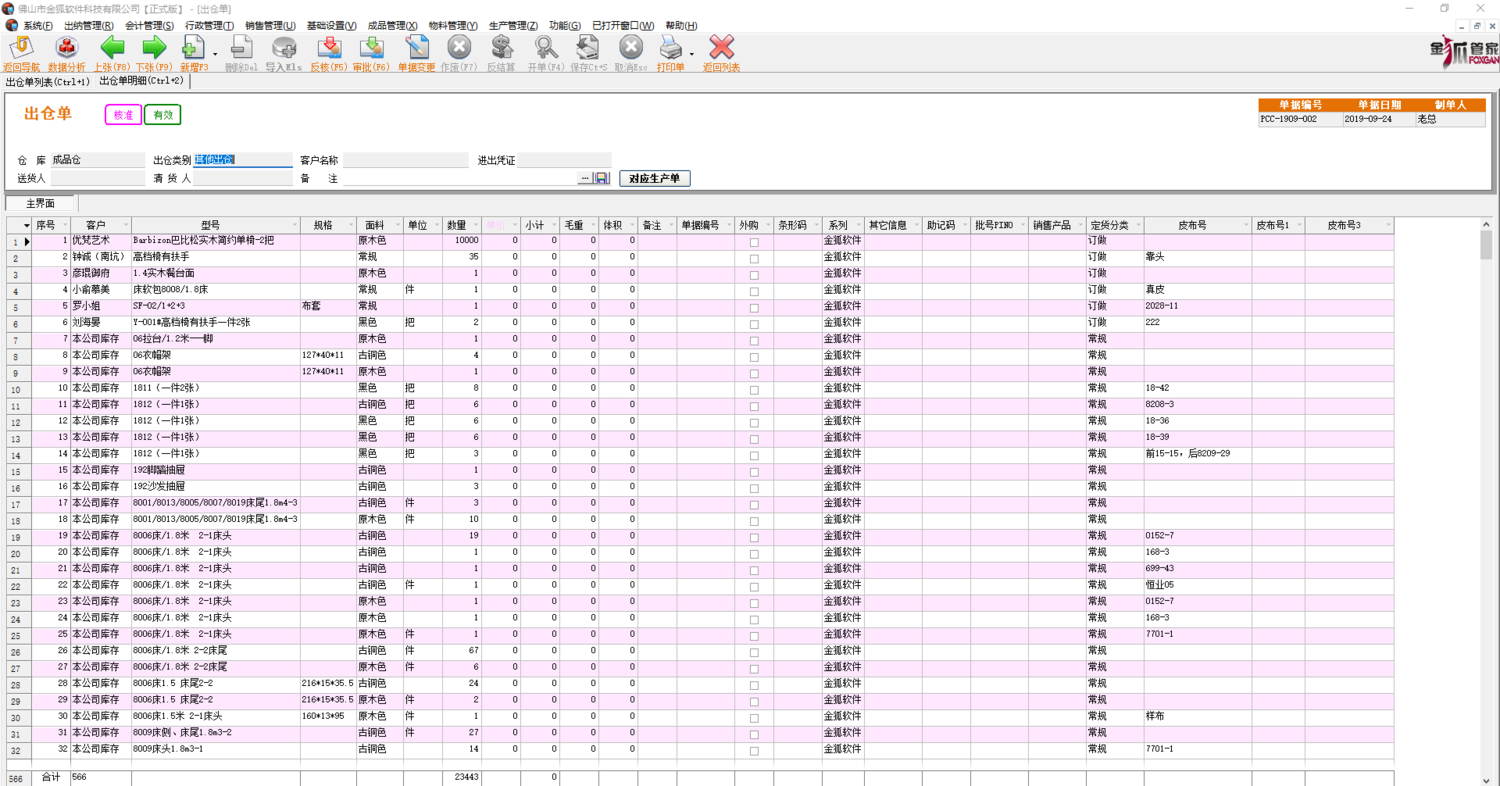Open 数量 column filter dropdown
The width and height of the screenshot is (1500, 786).
point(476,226)
